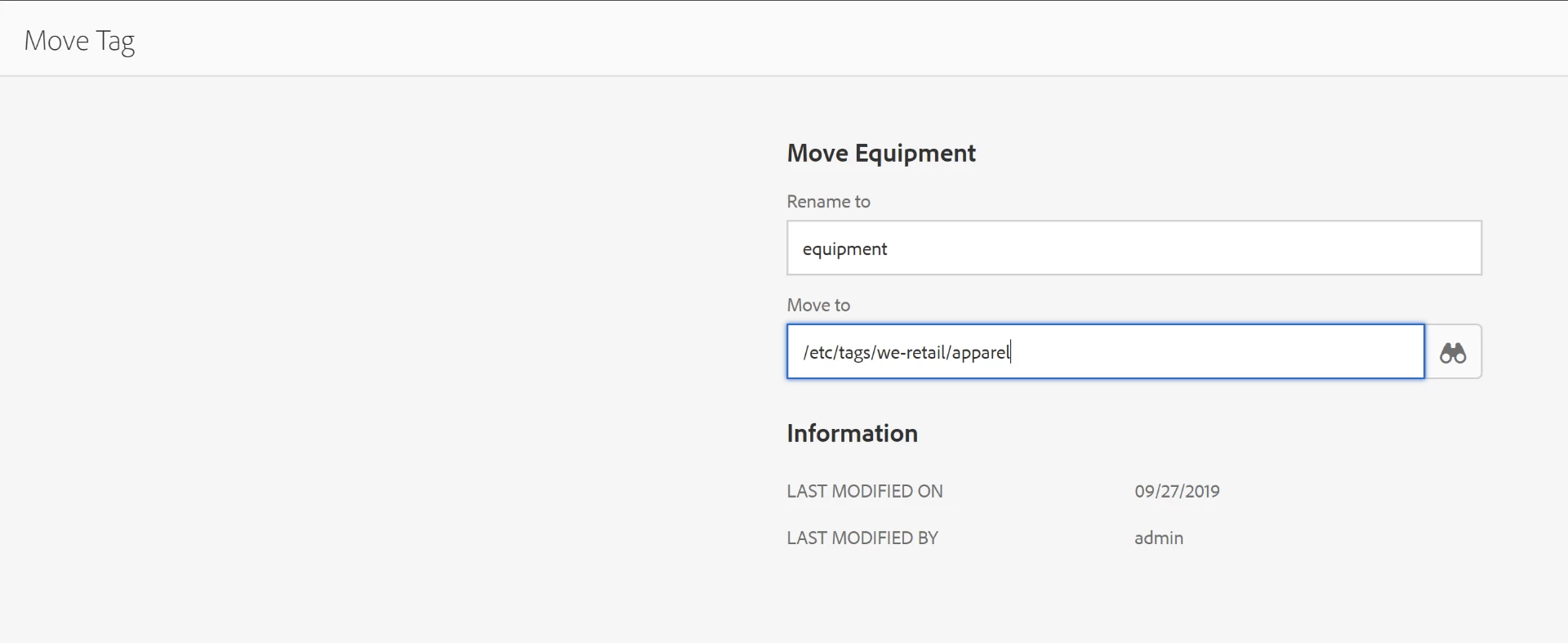Click the Information section heading

[x=852, y=433]
